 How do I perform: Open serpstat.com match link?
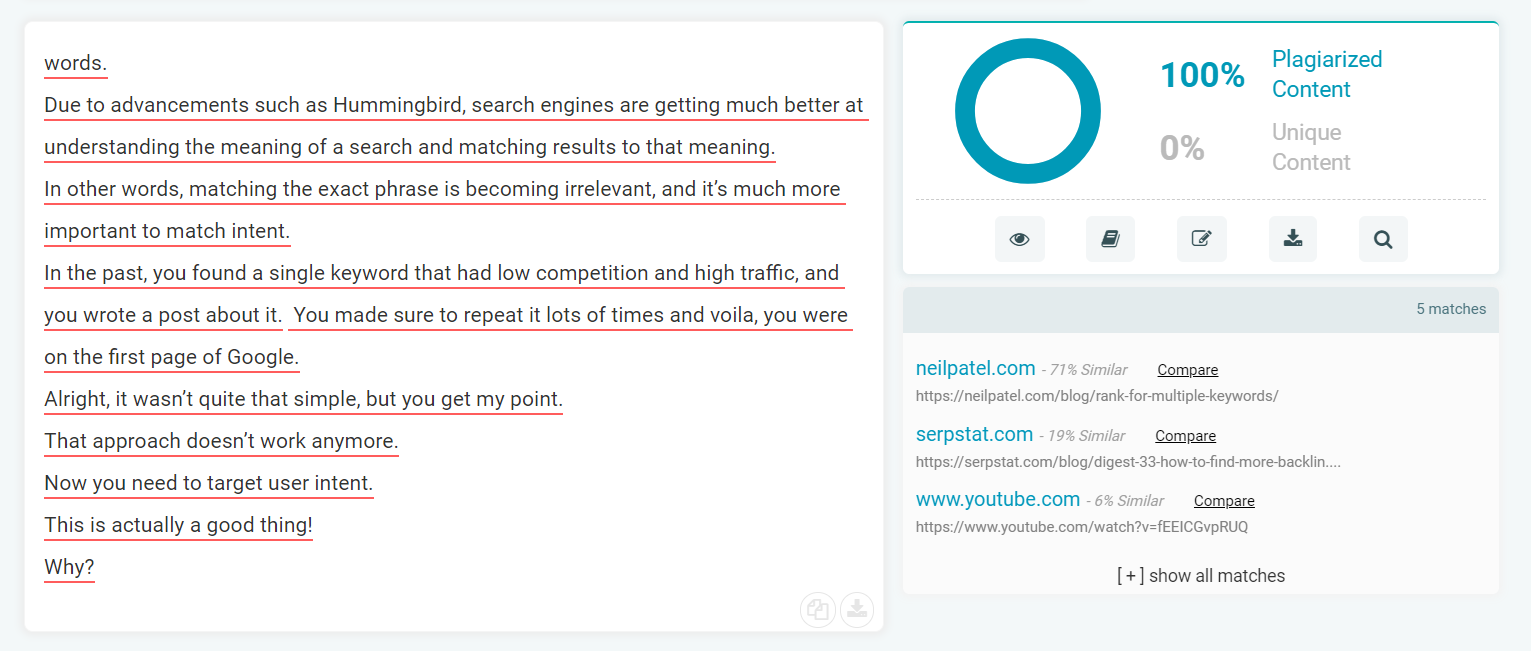(x=974, y=434)
